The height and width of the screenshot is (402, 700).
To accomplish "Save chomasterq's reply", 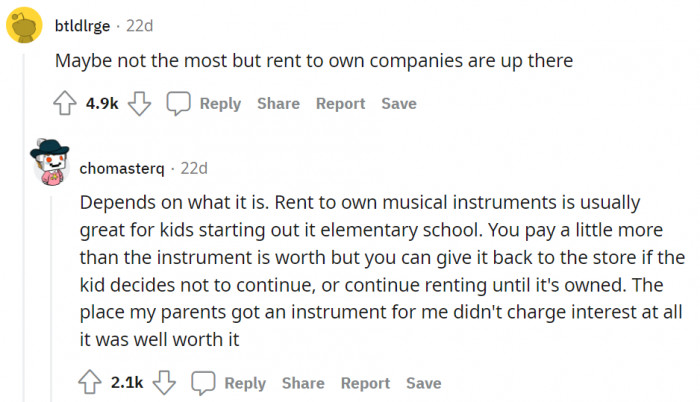I will point(423,383).
